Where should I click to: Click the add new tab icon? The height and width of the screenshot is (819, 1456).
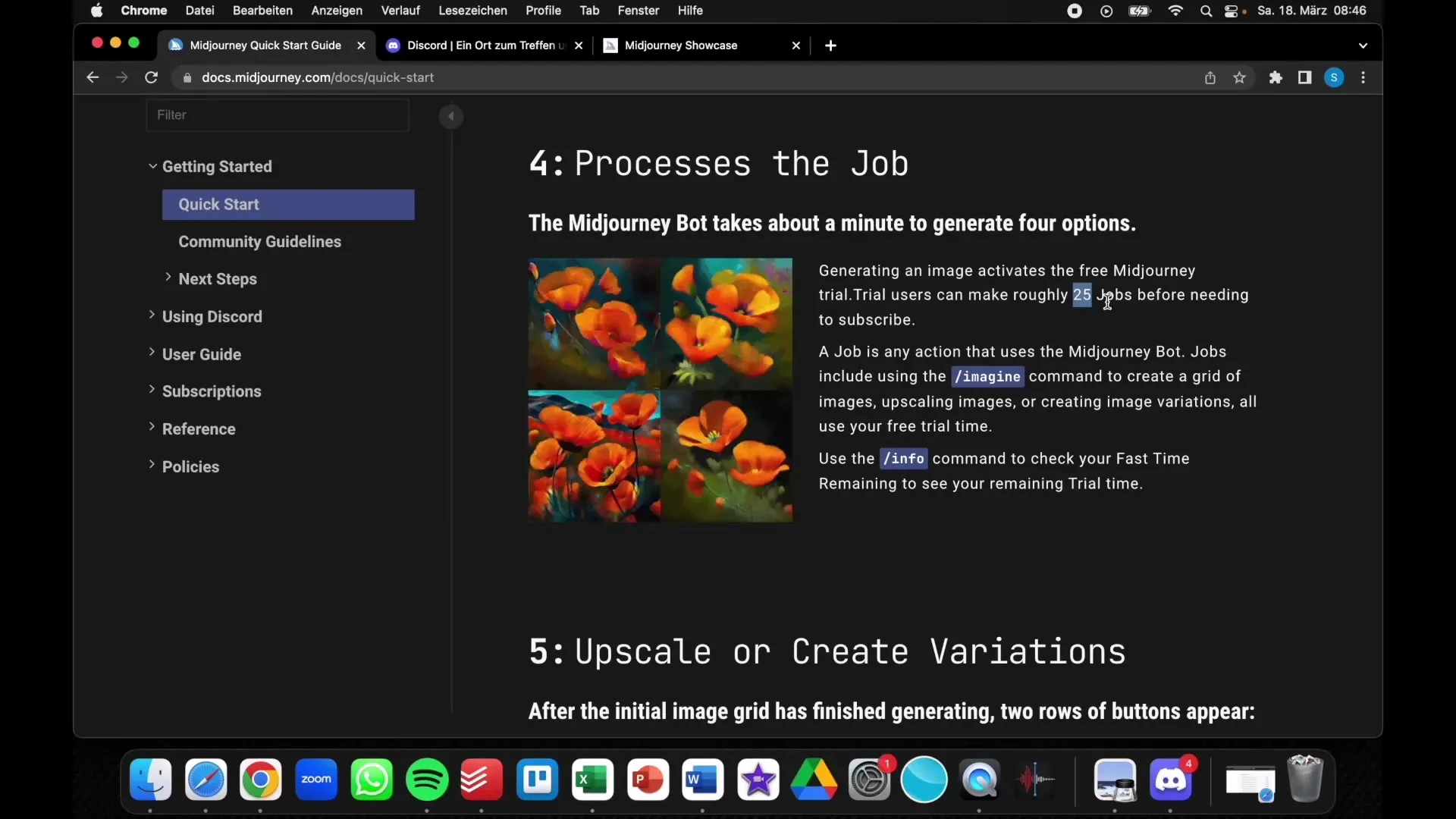tap(831, 45)
